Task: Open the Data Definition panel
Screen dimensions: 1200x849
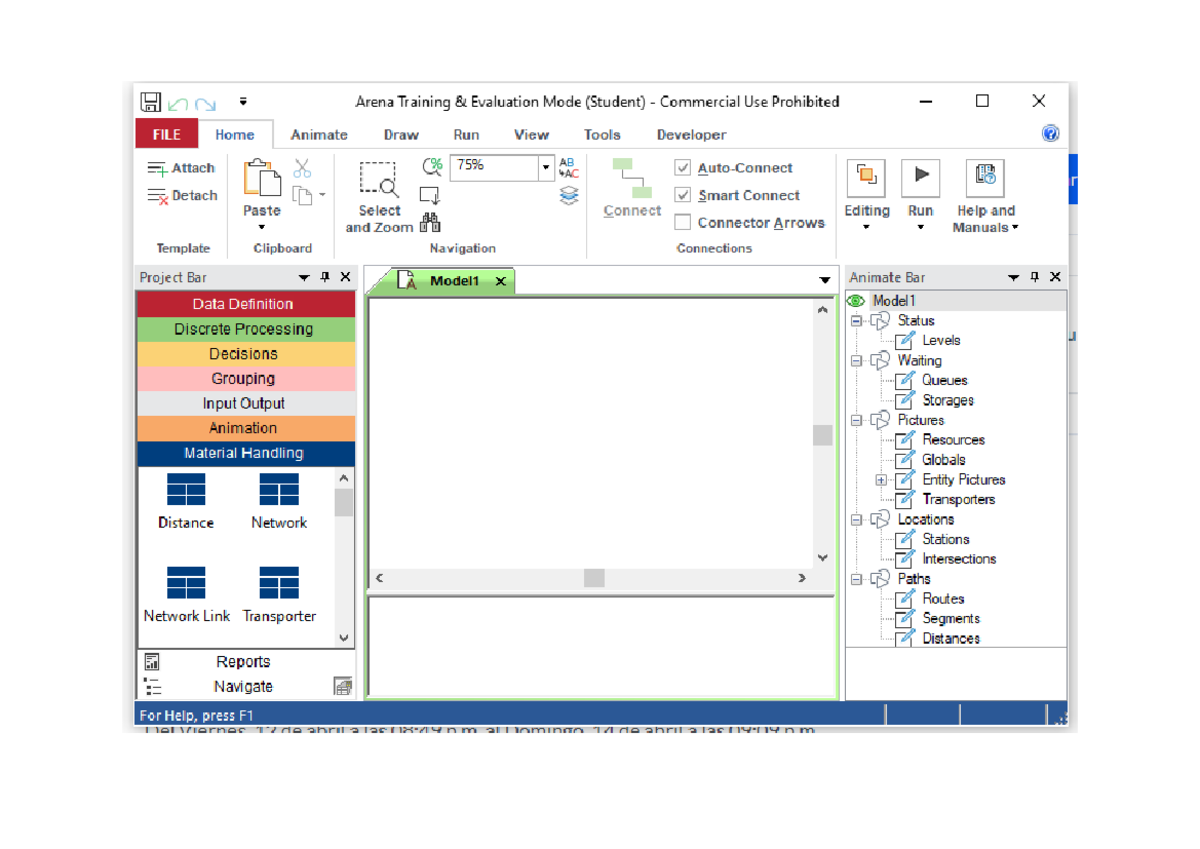Action: point(245,304)
